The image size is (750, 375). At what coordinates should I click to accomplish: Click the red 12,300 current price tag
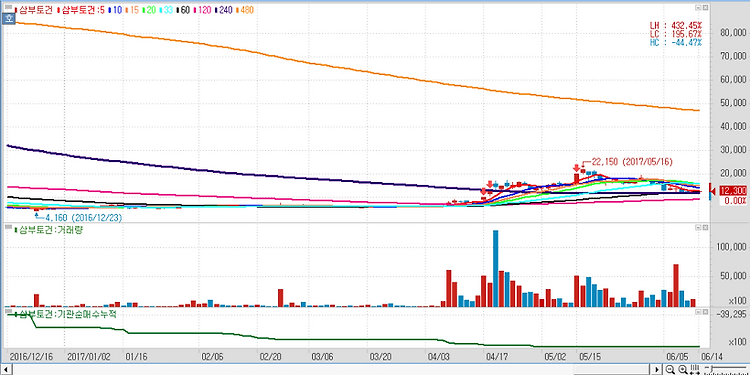pyautogui.click(x=732, y=191)
